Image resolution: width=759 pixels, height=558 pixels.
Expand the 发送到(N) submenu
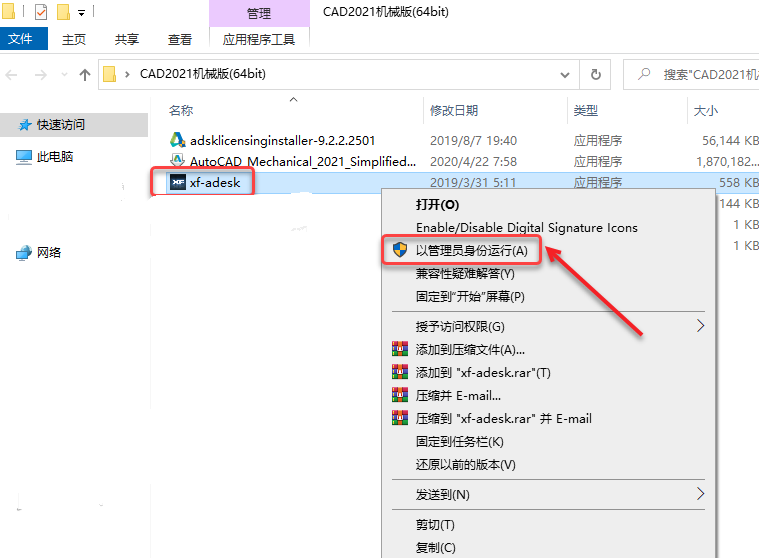[700, 494]
